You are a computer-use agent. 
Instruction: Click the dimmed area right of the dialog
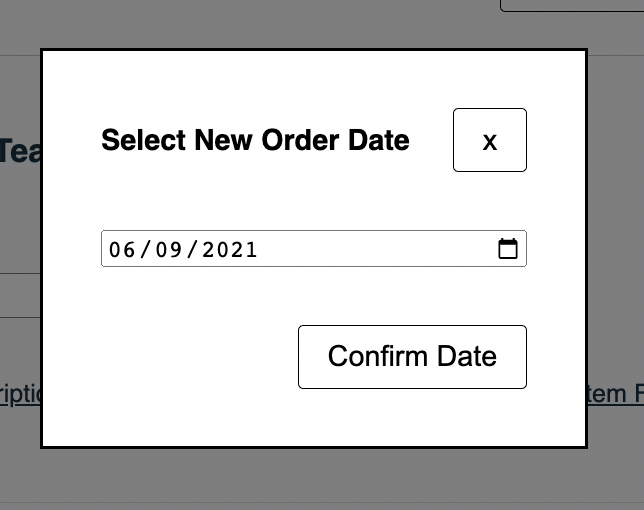tap(616, 248)
